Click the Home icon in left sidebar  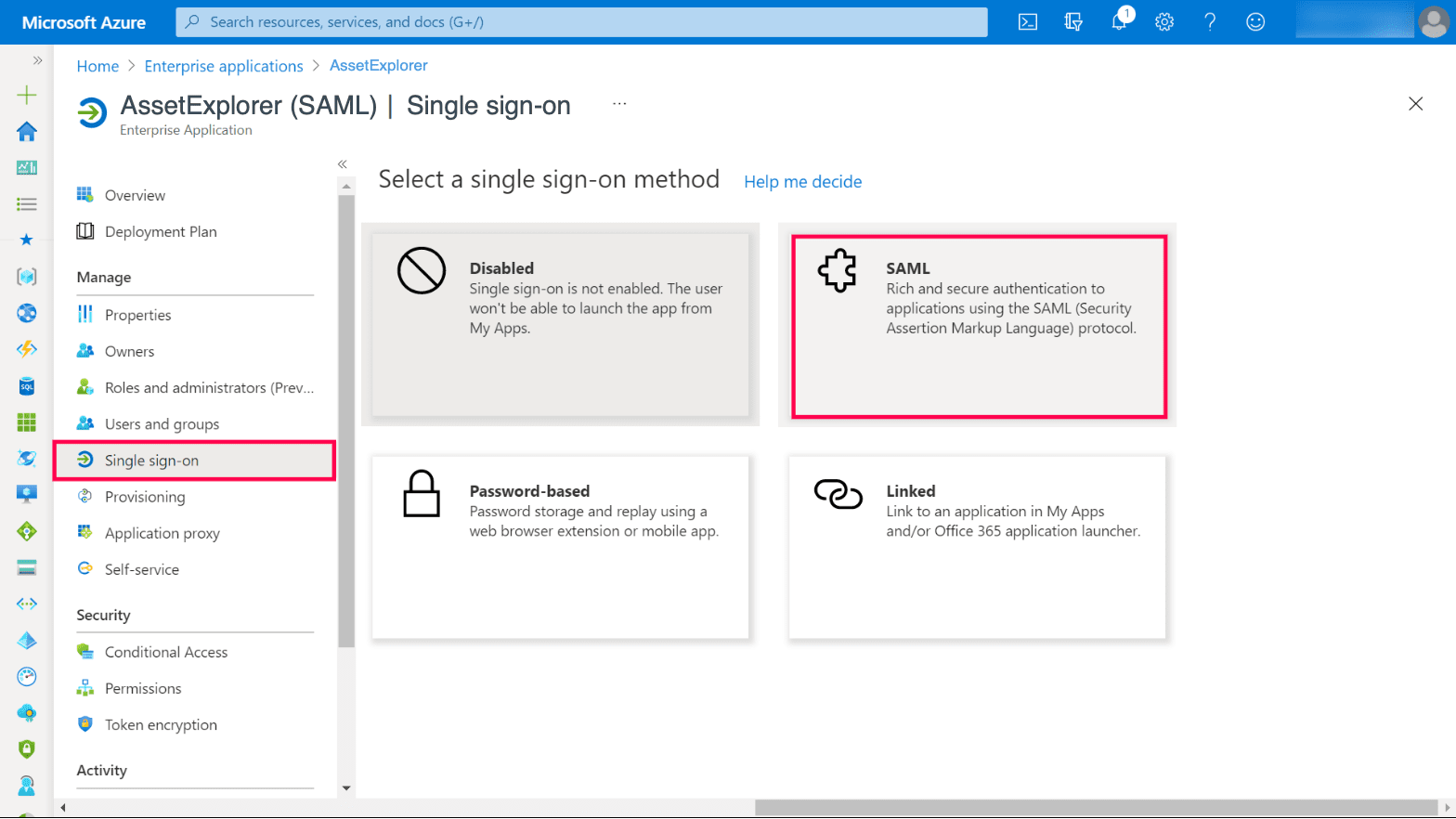[27, 132]
